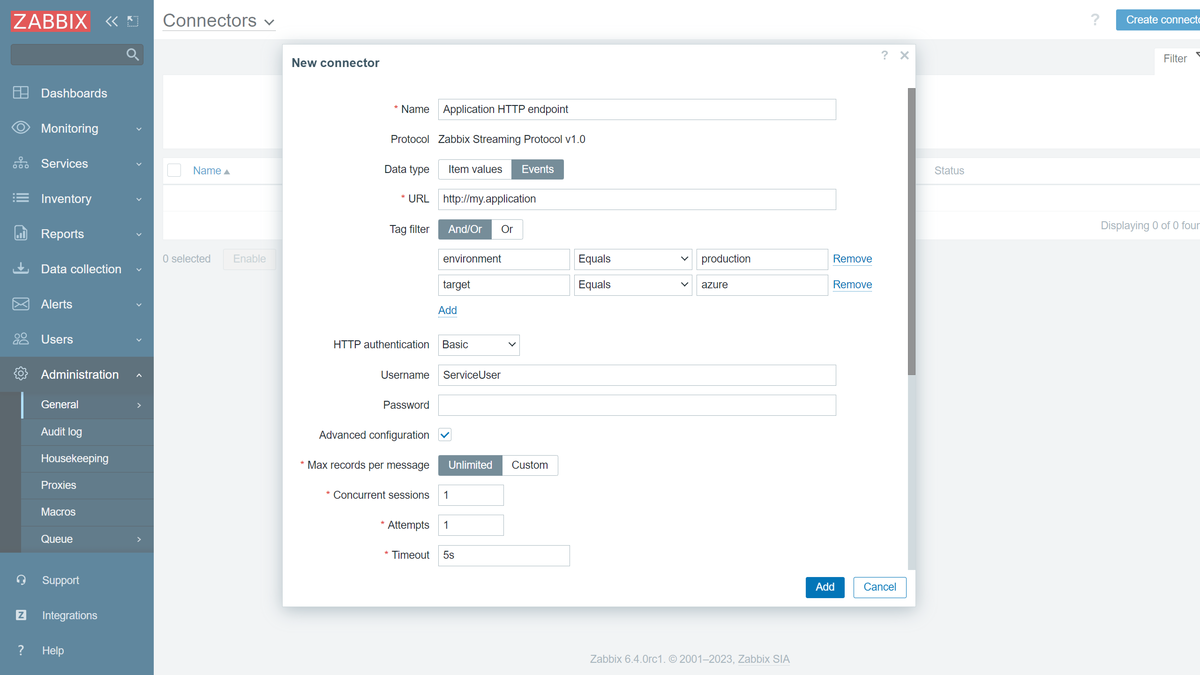Click the Reports chart icon
Image resolution: width=1200 pixels, height=675 pixels.
point(21,233)
